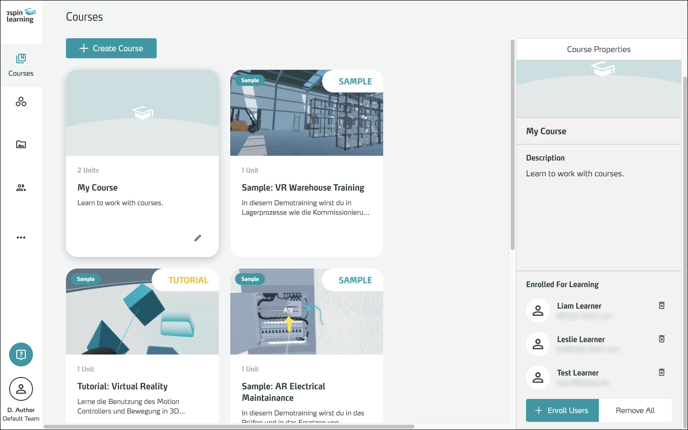
Task: Expand the more options ellipsis in sidebar
Action: tap(21, 238)
